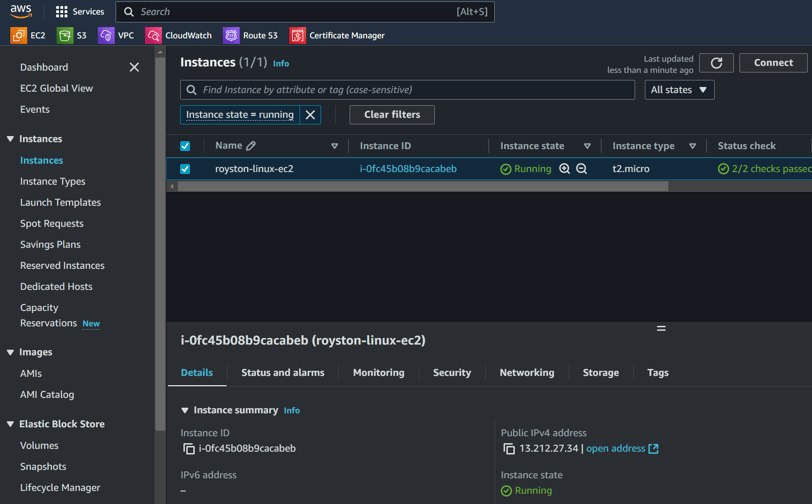
Task: Open Spot Requests in sidebar
Action: click(x=52, y=224)
